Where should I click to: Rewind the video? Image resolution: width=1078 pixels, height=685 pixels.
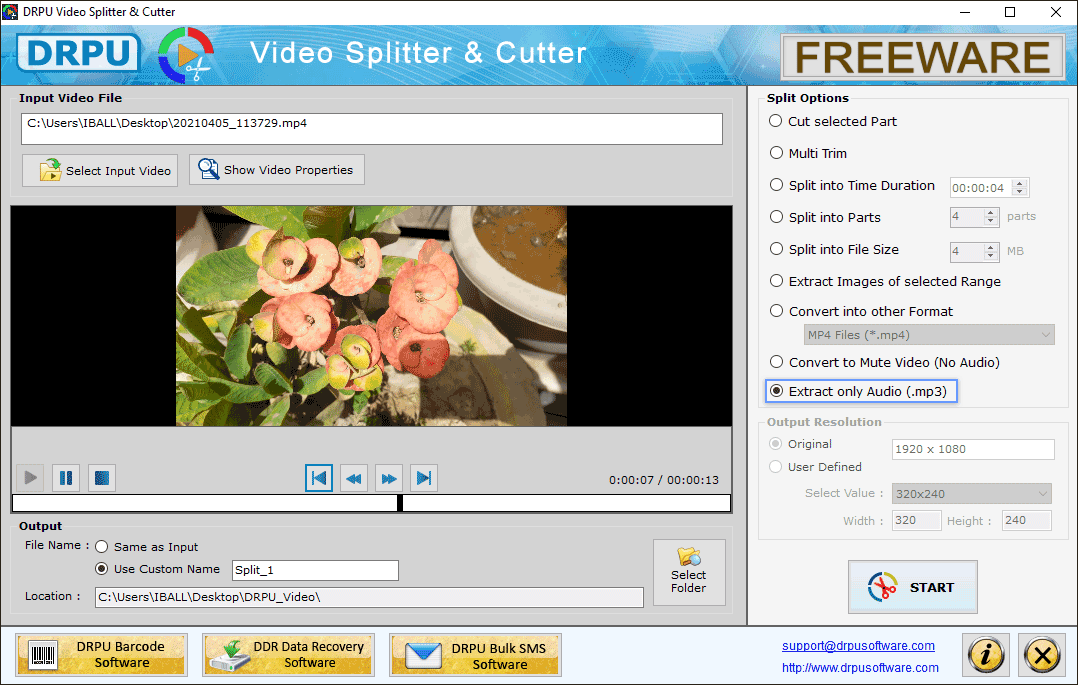[x=354, y=478]
